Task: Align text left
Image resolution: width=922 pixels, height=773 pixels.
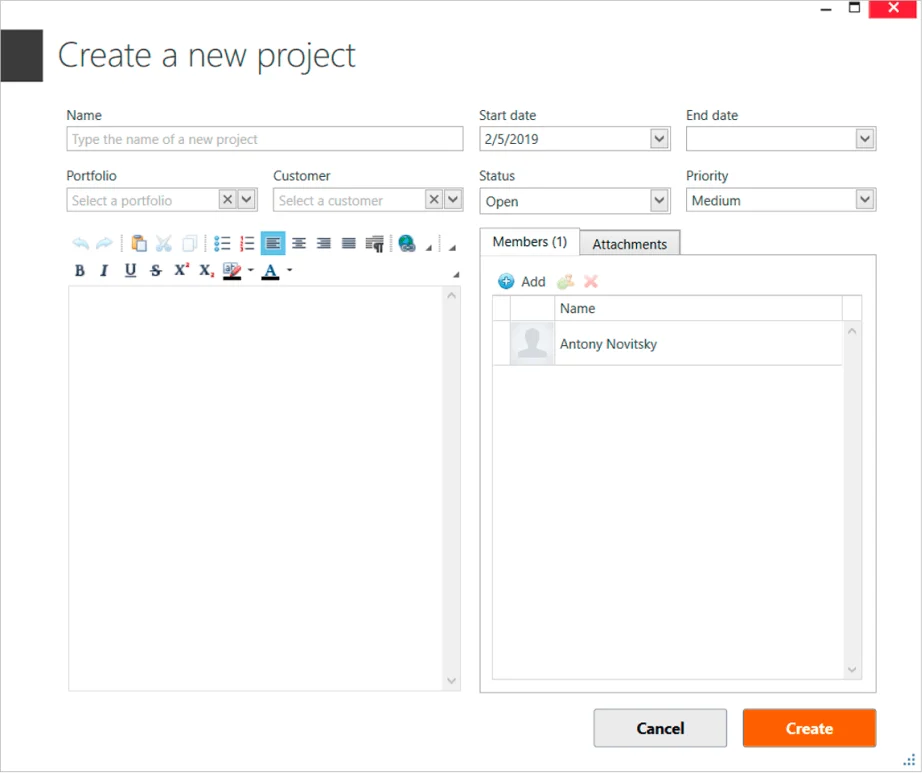Action: tap(273, 243)
